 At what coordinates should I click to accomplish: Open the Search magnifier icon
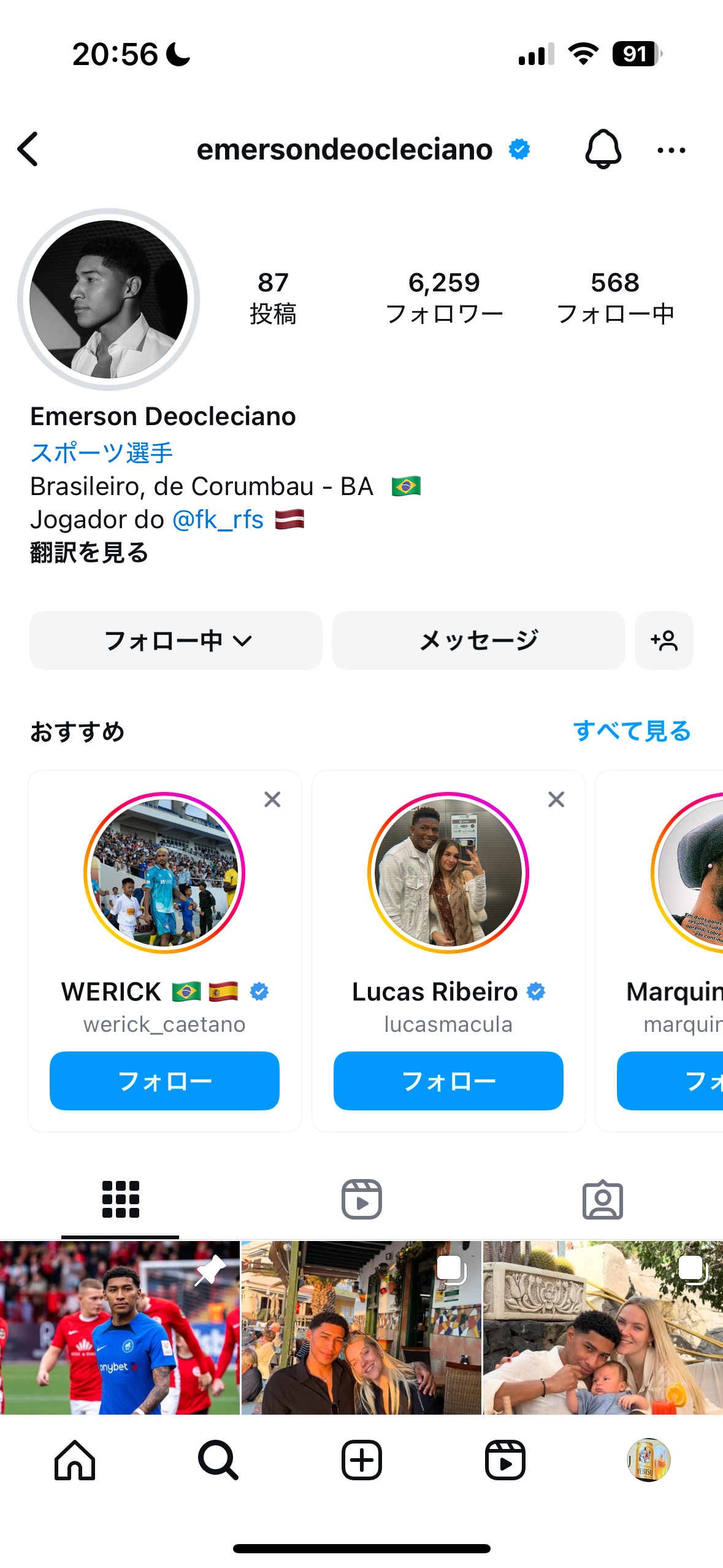click(218, 1460)
